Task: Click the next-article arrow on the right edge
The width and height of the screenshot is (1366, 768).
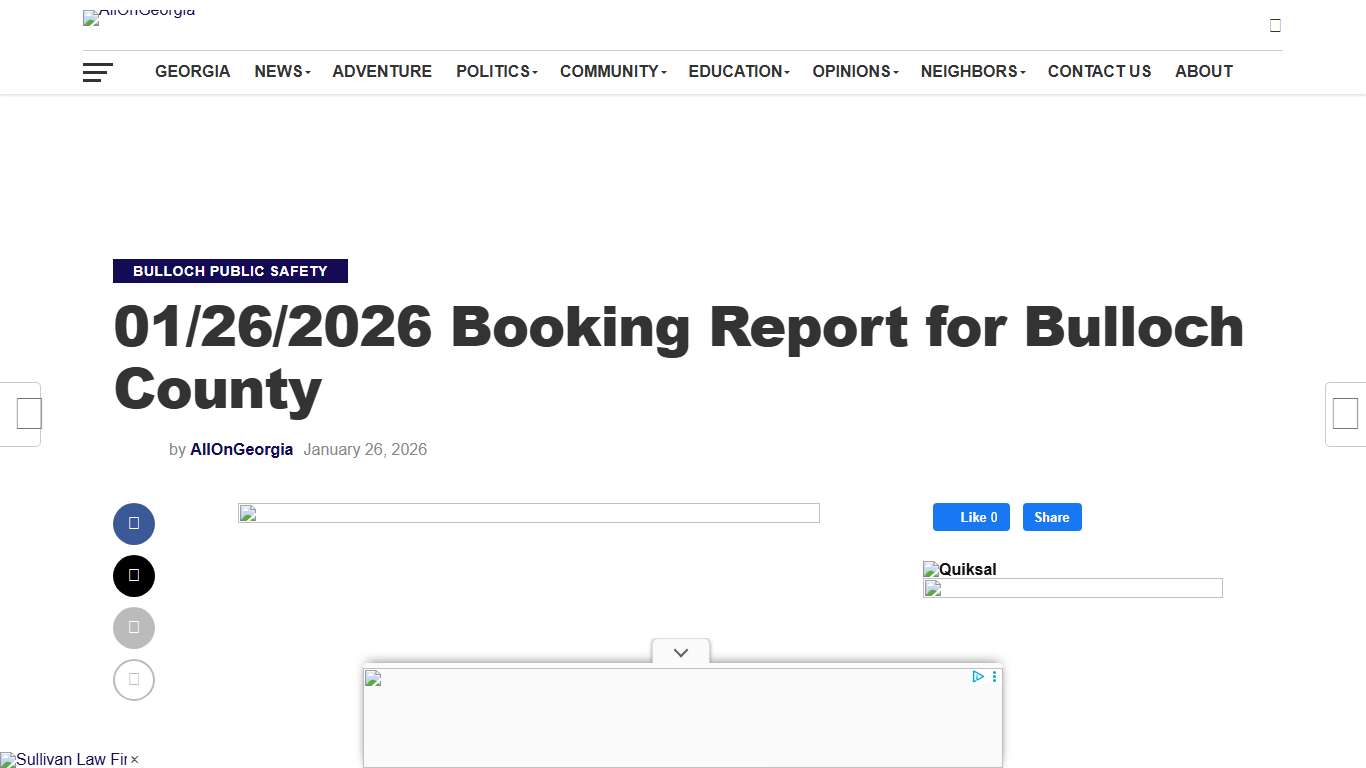Action: click(1345, 413)
